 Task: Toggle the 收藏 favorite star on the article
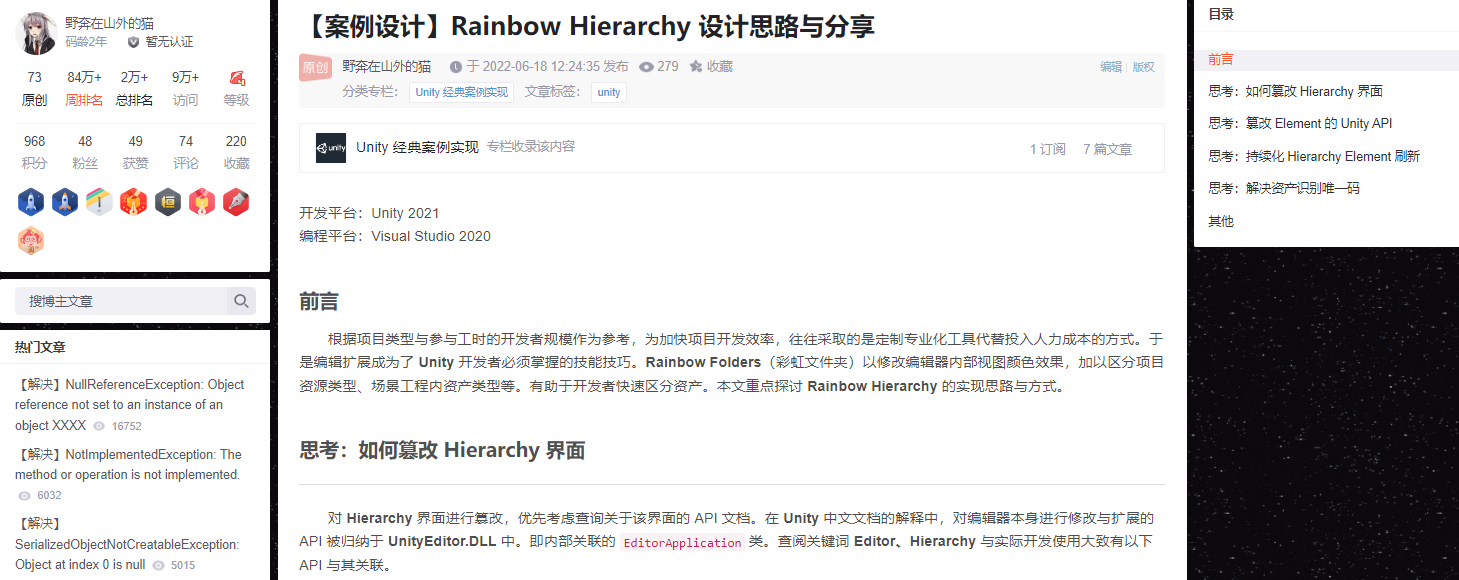click(x=694, y=67)
